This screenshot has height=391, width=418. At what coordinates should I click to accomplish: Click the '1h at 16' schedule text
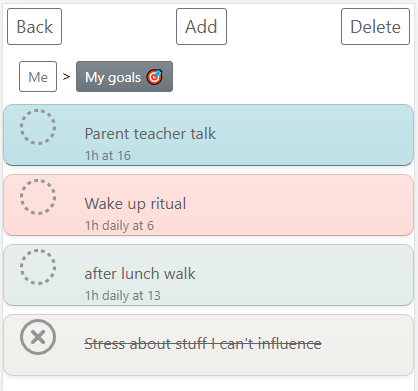pyautogui.click(x=108, y=156)
